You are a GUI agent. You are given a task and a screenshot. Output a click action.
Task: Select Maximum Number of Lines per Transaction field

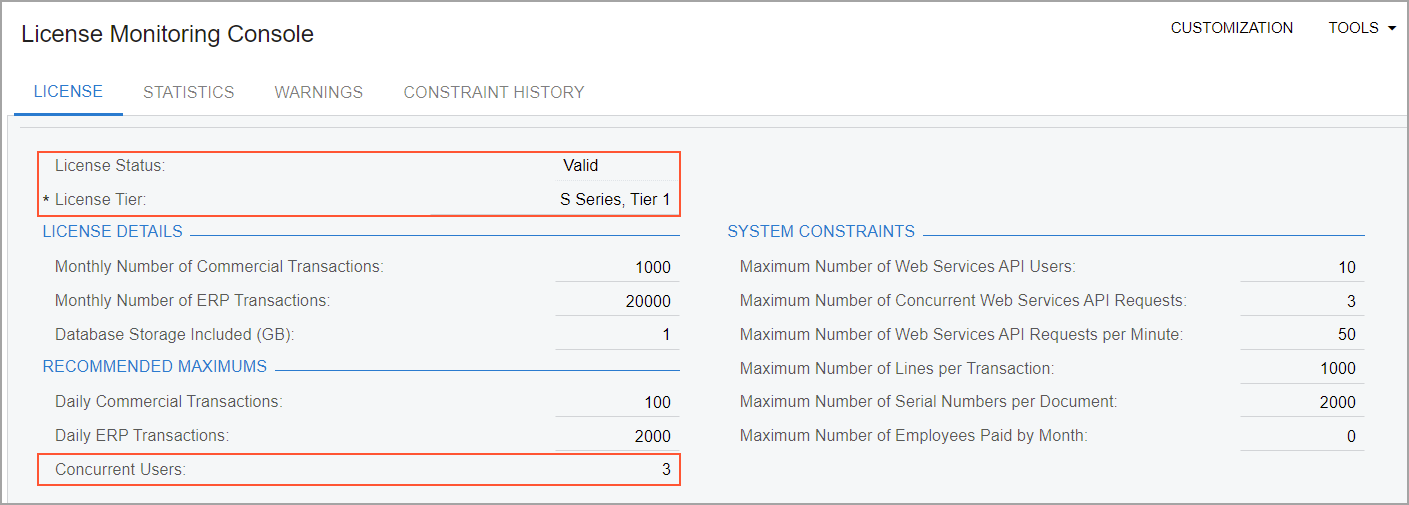[x=1301, y=369]
